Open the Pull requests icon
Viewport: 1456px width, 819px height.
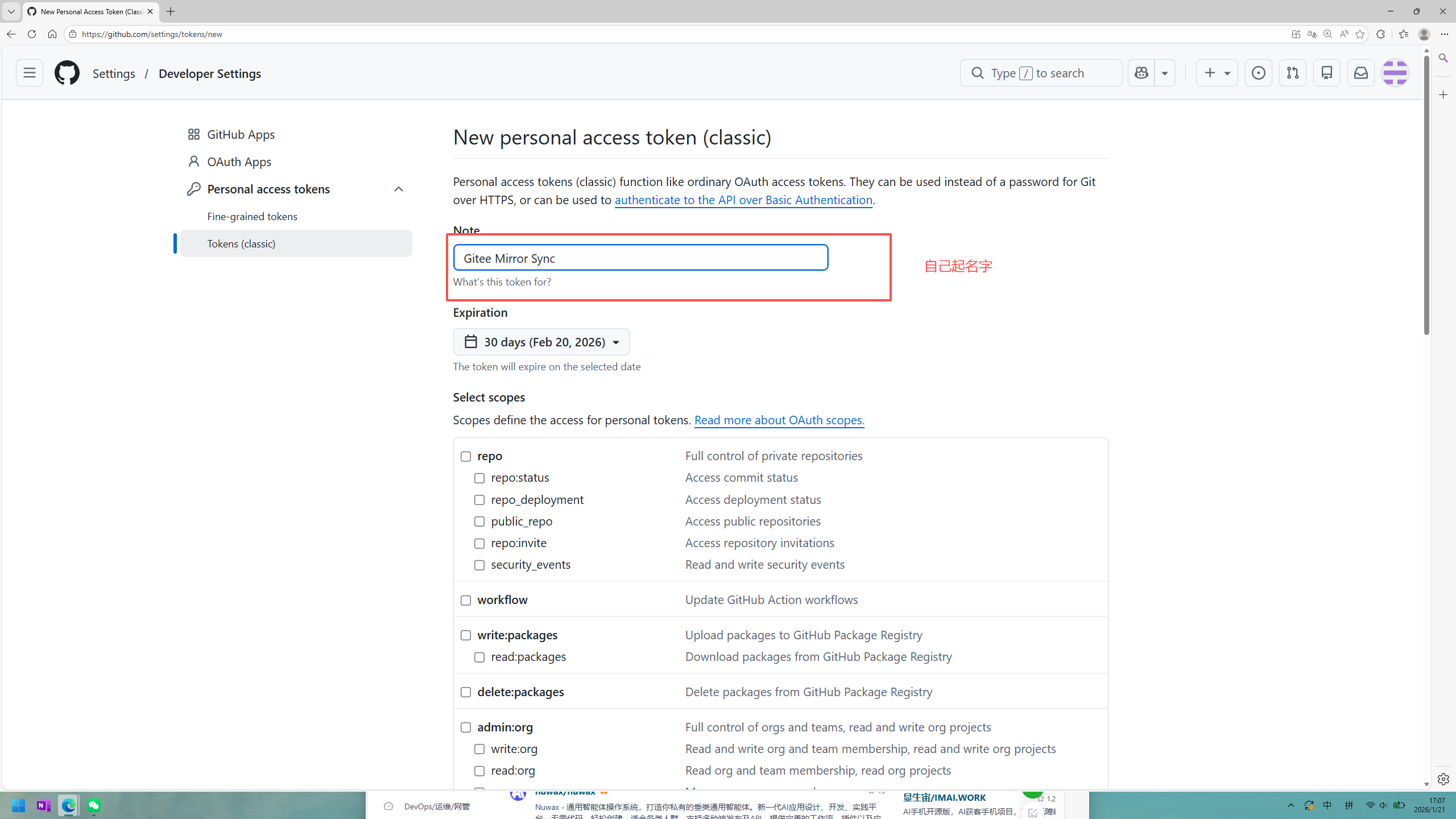pyautogui.click(x=1292, y=73)
